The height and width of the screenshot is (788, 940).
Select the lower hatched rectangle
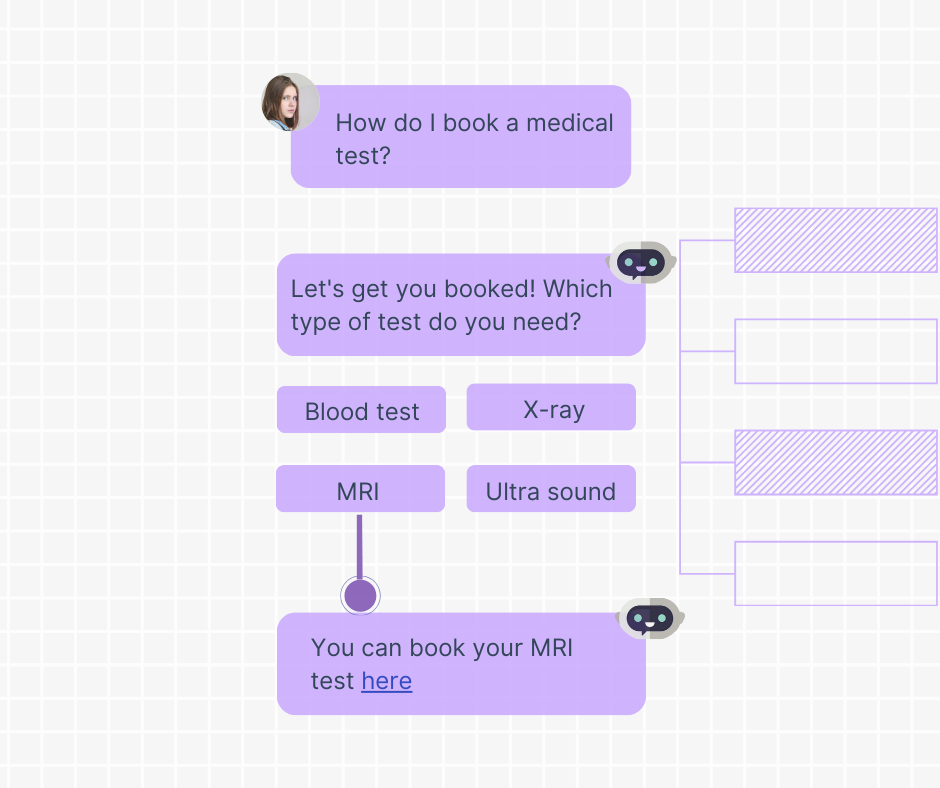click(x=836, y=462)
